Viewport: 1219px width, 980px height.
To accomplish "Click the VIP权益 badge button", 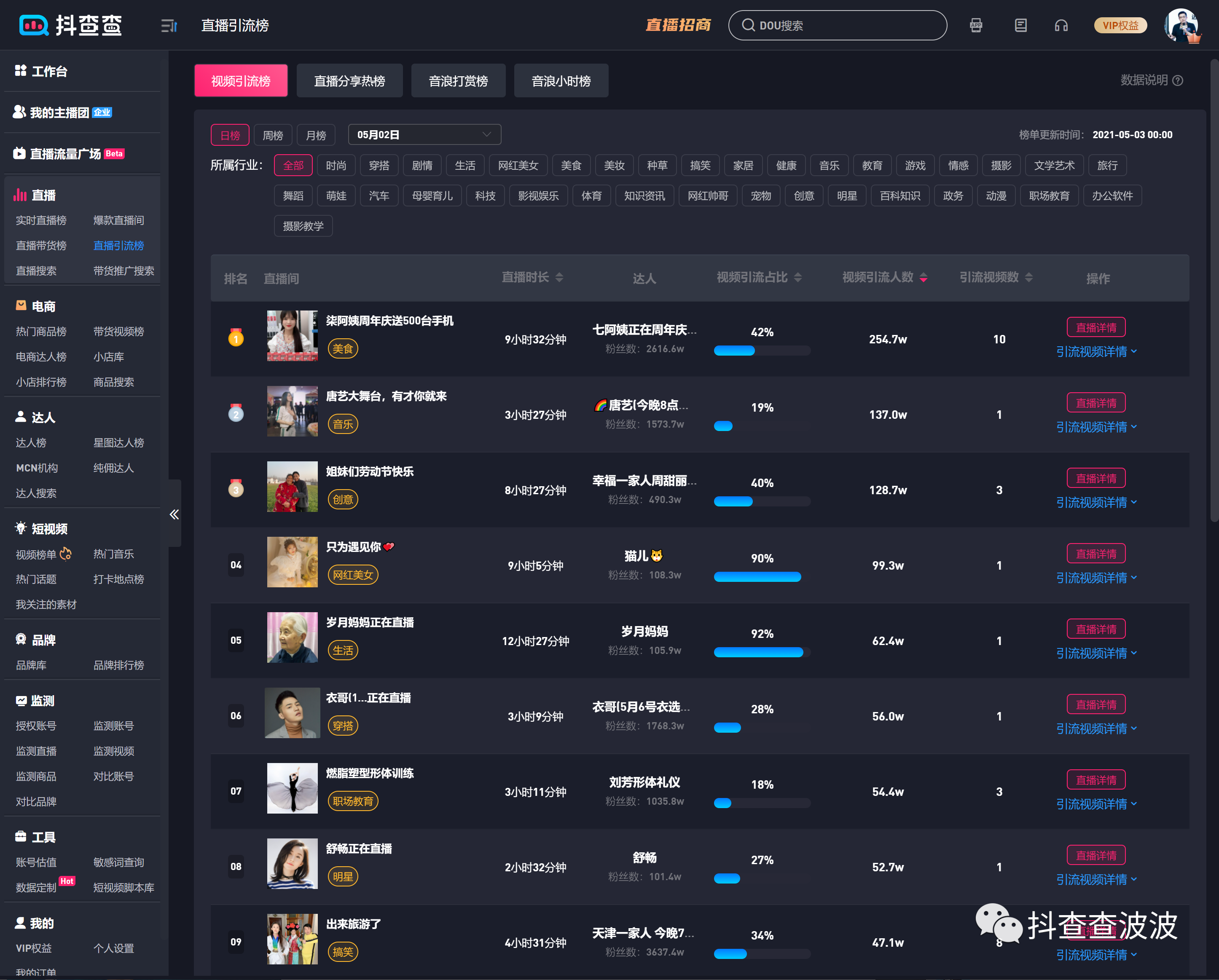I will pyautogui.click(x=1120, y=25).
